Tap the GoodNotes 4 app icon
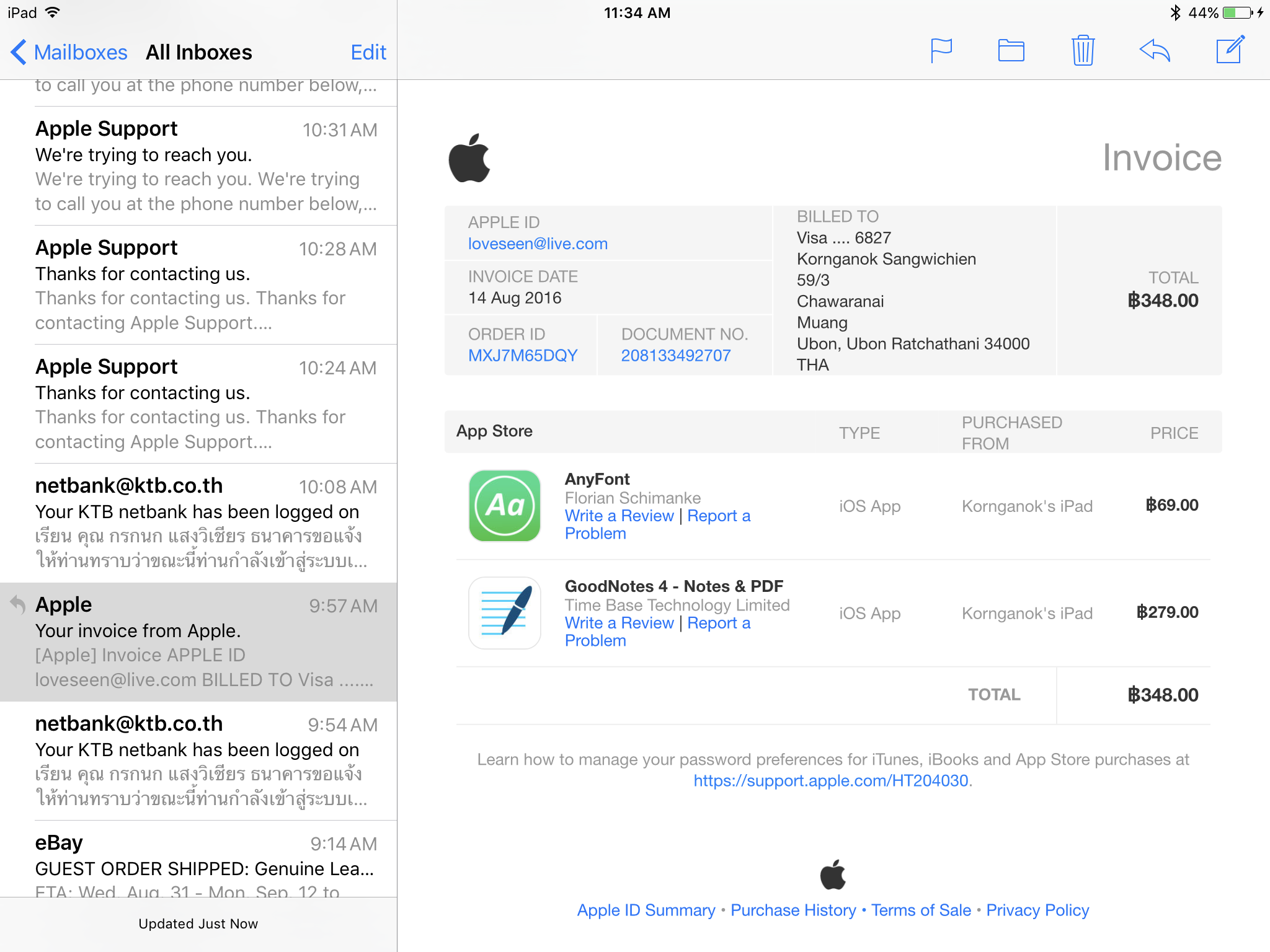 tap(504, 613)
